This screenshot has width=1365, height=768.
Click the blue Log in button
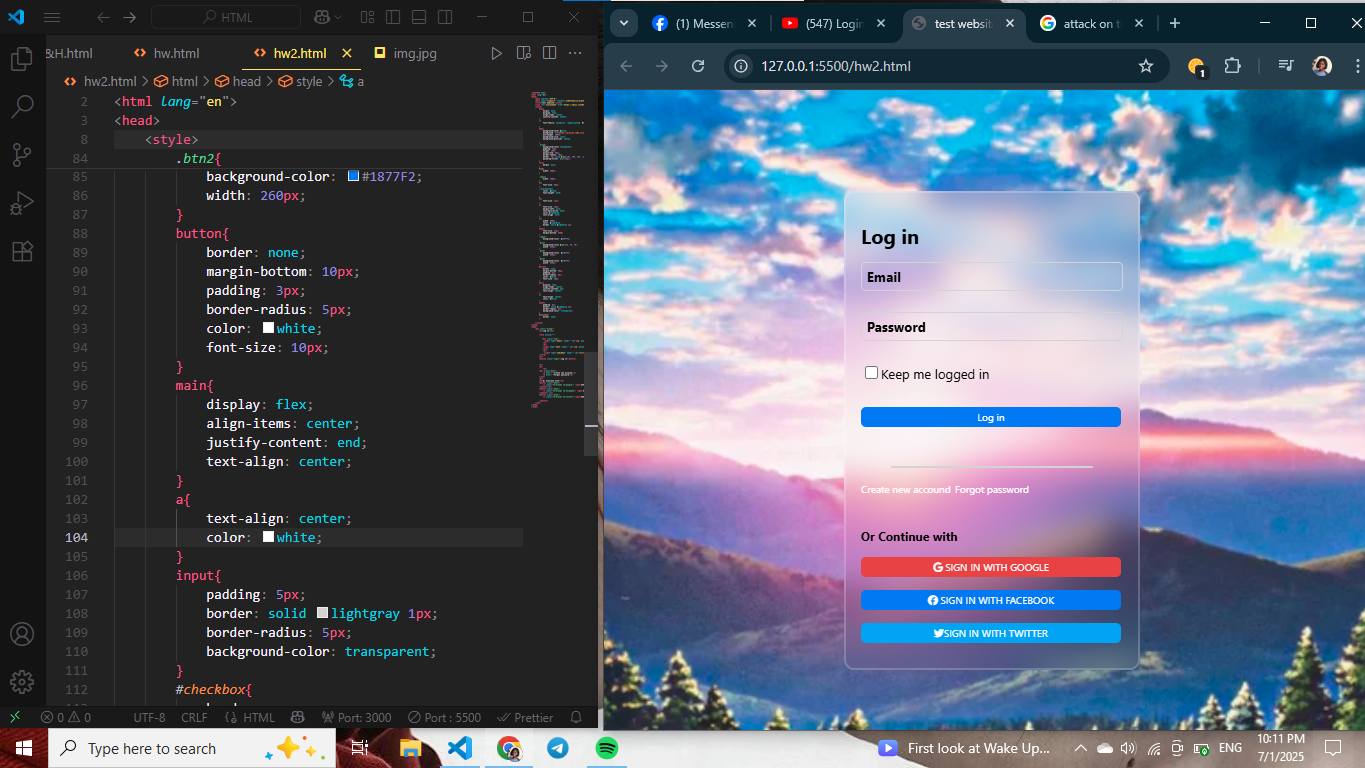pos(990,417)
